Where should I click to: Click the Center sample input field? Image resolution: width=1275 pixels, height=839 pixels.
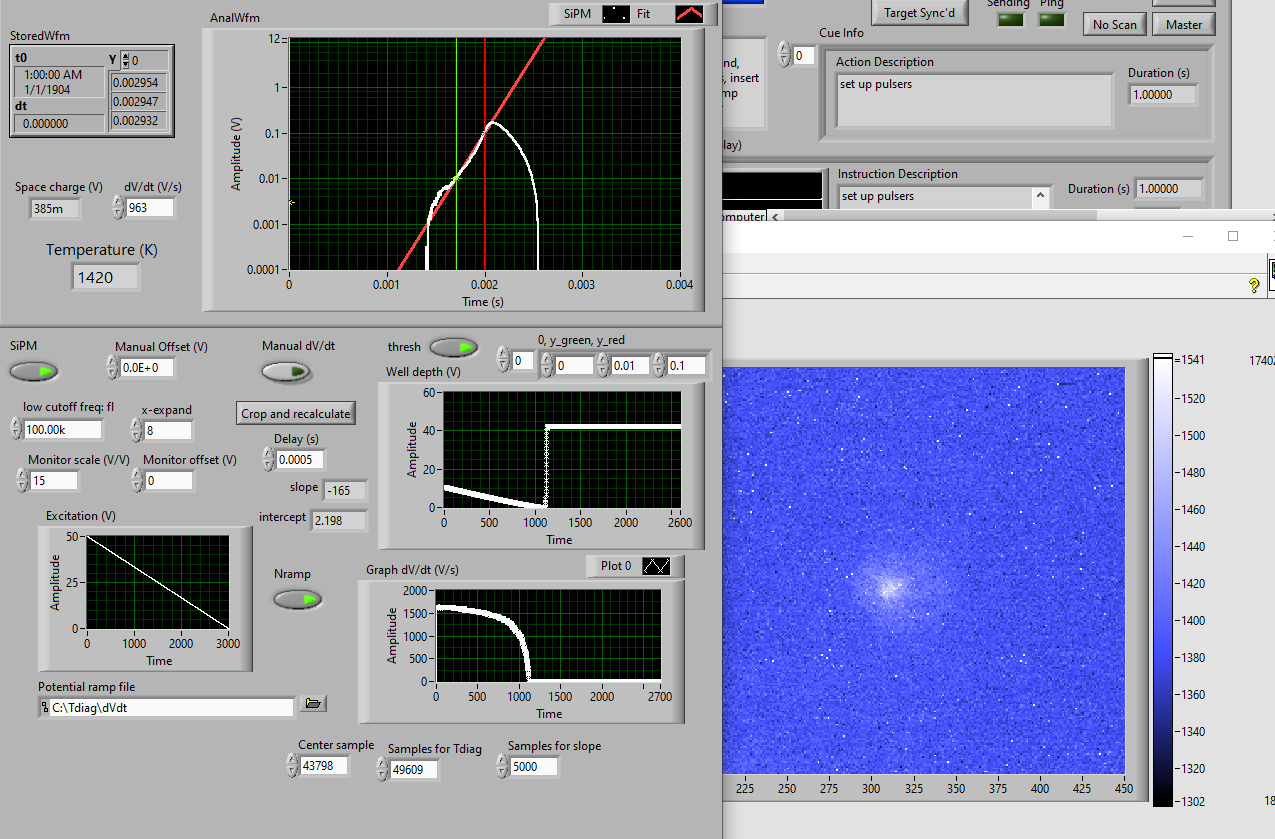point(323,766)
